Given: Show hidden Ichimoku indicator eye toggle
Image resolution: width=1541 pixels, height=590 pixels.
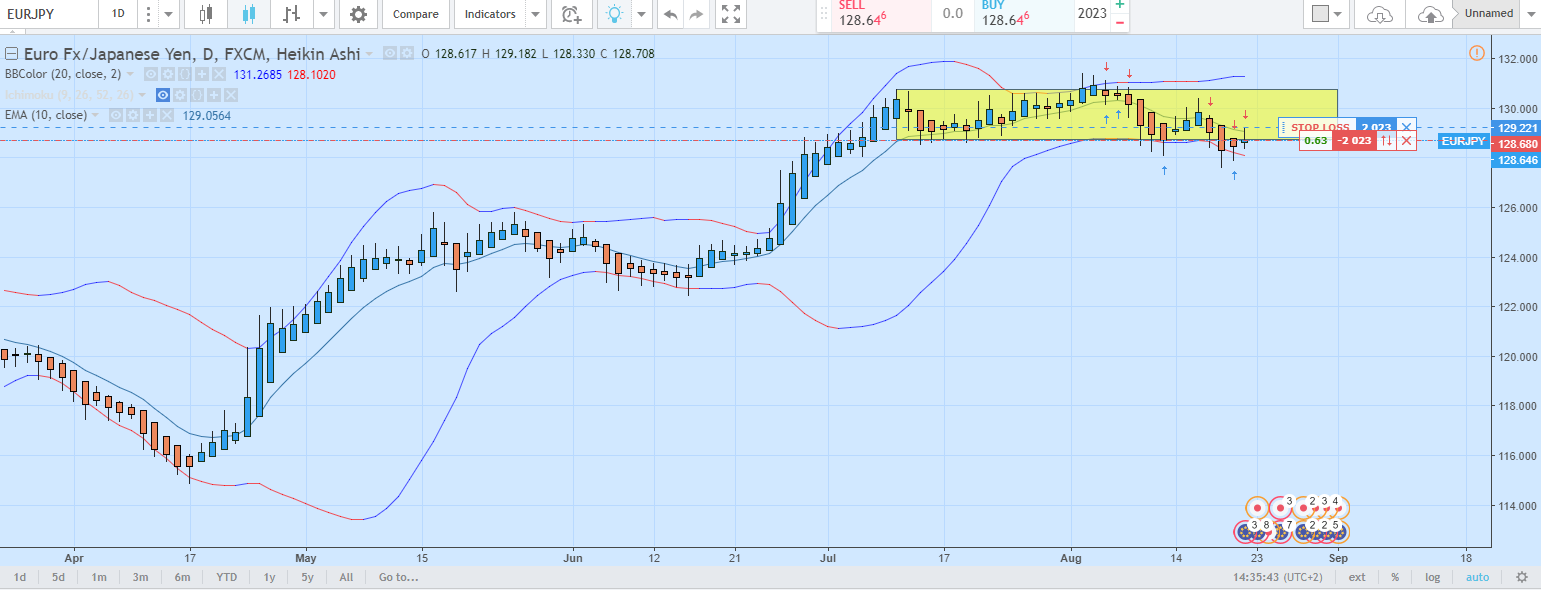Looking at the screenshot, I should tap(164, 95).
